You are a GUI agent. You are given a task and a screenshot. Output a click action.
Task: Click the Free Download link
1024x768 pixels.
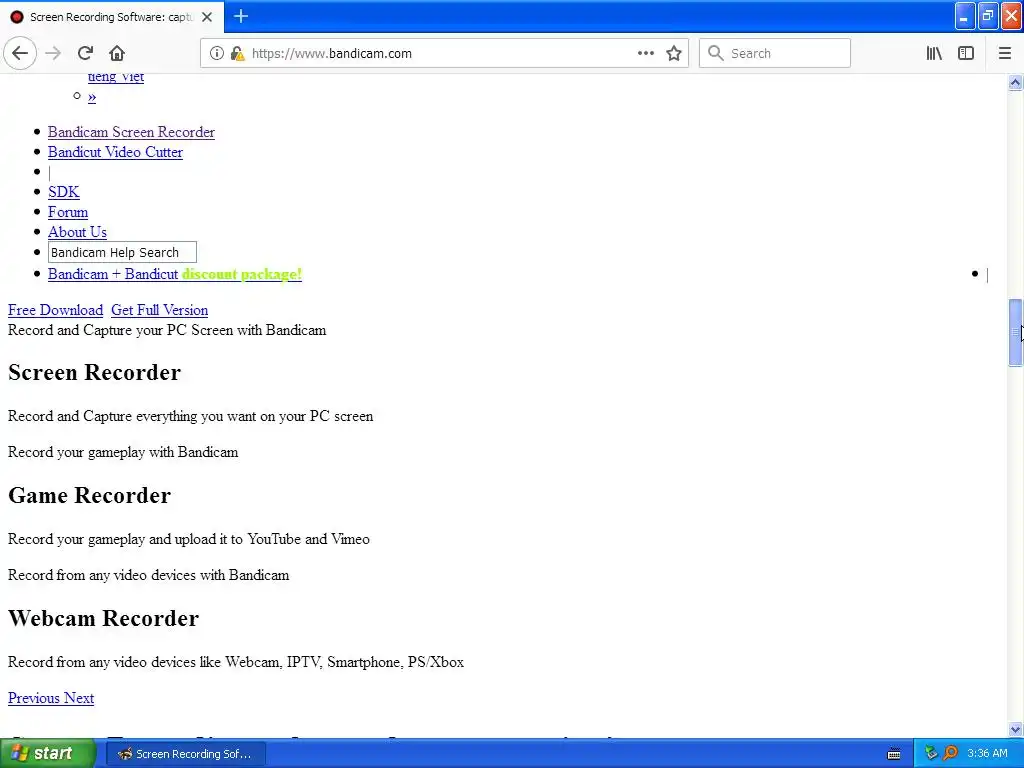pyautogui.click(x=56, y=310)
